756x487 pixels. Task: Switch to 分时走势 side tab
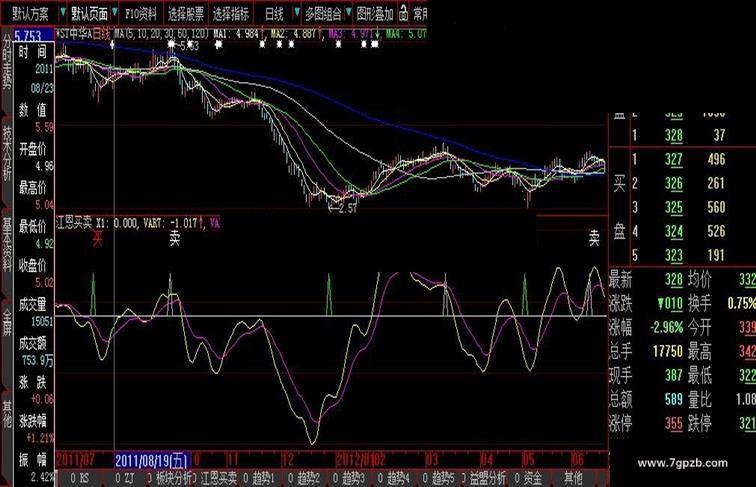(x=7, y=61)
